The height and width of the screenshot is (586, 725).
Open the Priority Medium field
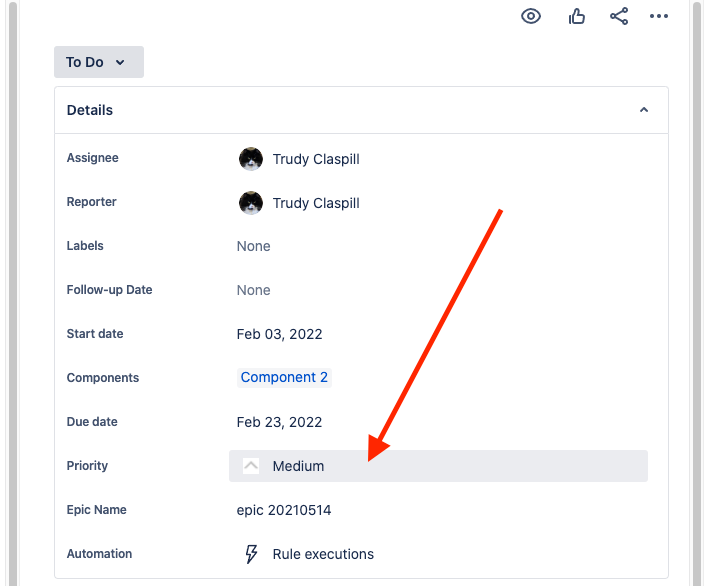[x=438, y=466]
